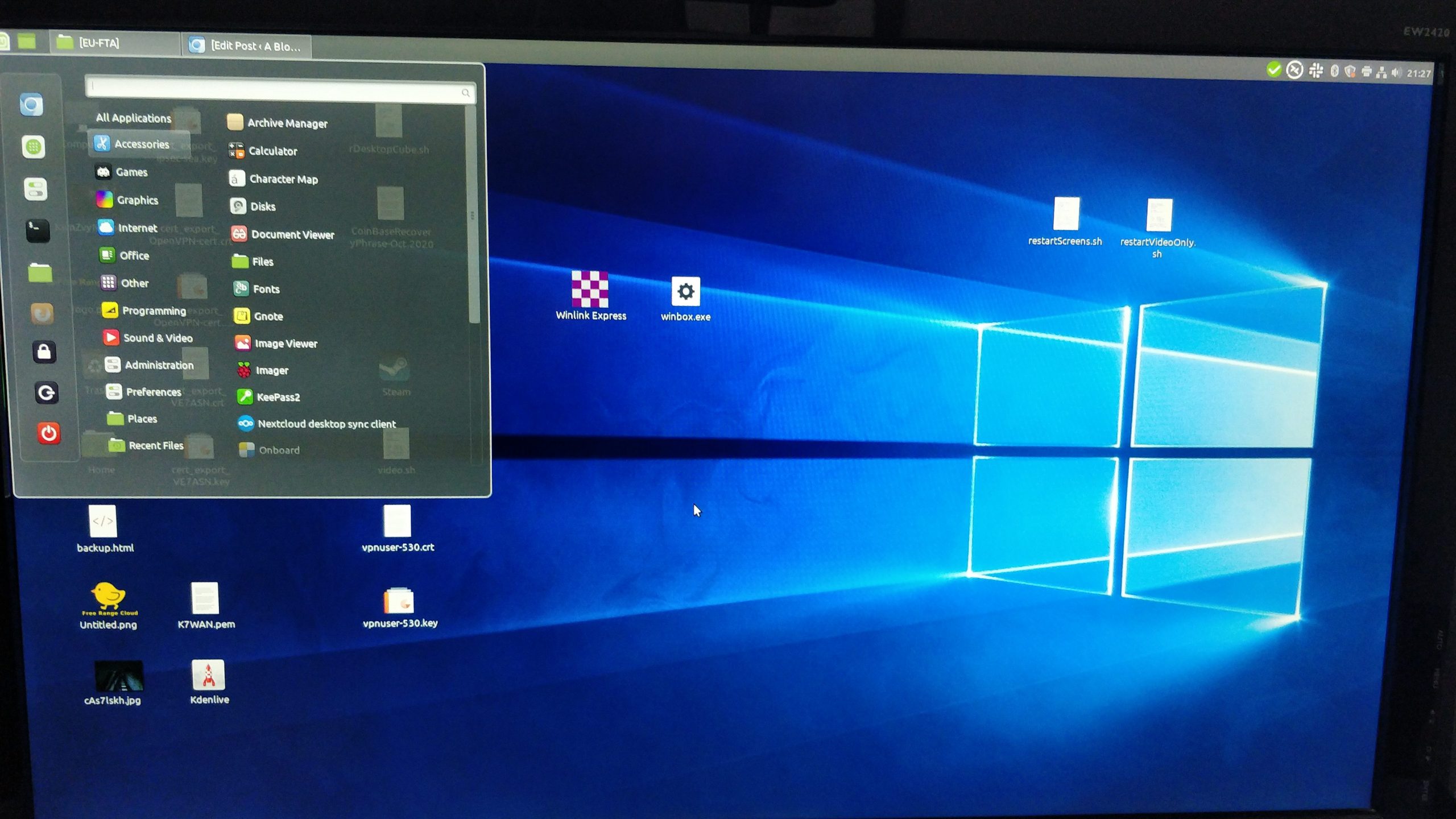The width and height of the screenshot is (1456, 819).
Task: Select the Internet category
Action: pos(127,227)
